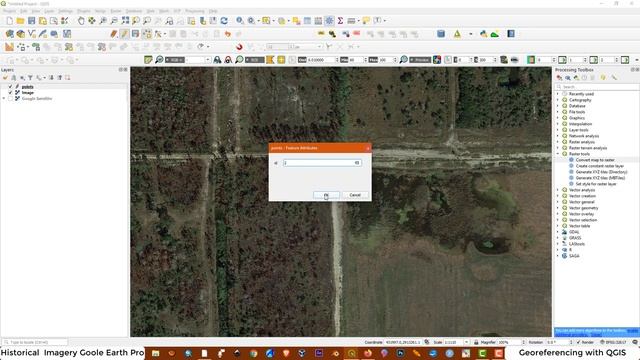Open the Processing menu
The height and width of the screenshot is (360, 640).
click(x=195, y=11)
